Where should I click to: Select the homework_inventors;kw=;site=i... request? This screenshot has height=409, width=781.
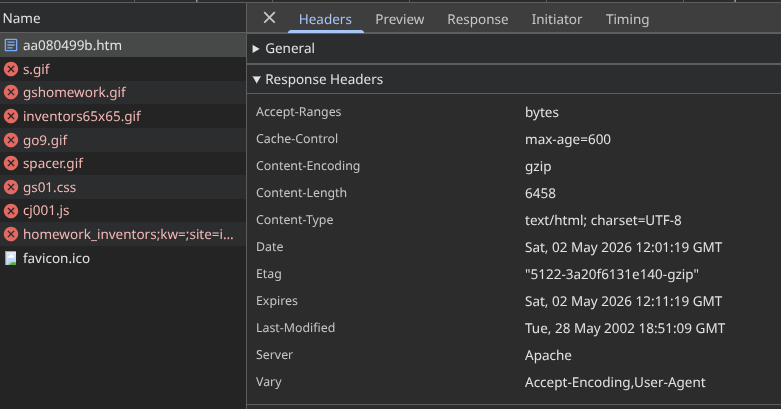coord(123,234)
